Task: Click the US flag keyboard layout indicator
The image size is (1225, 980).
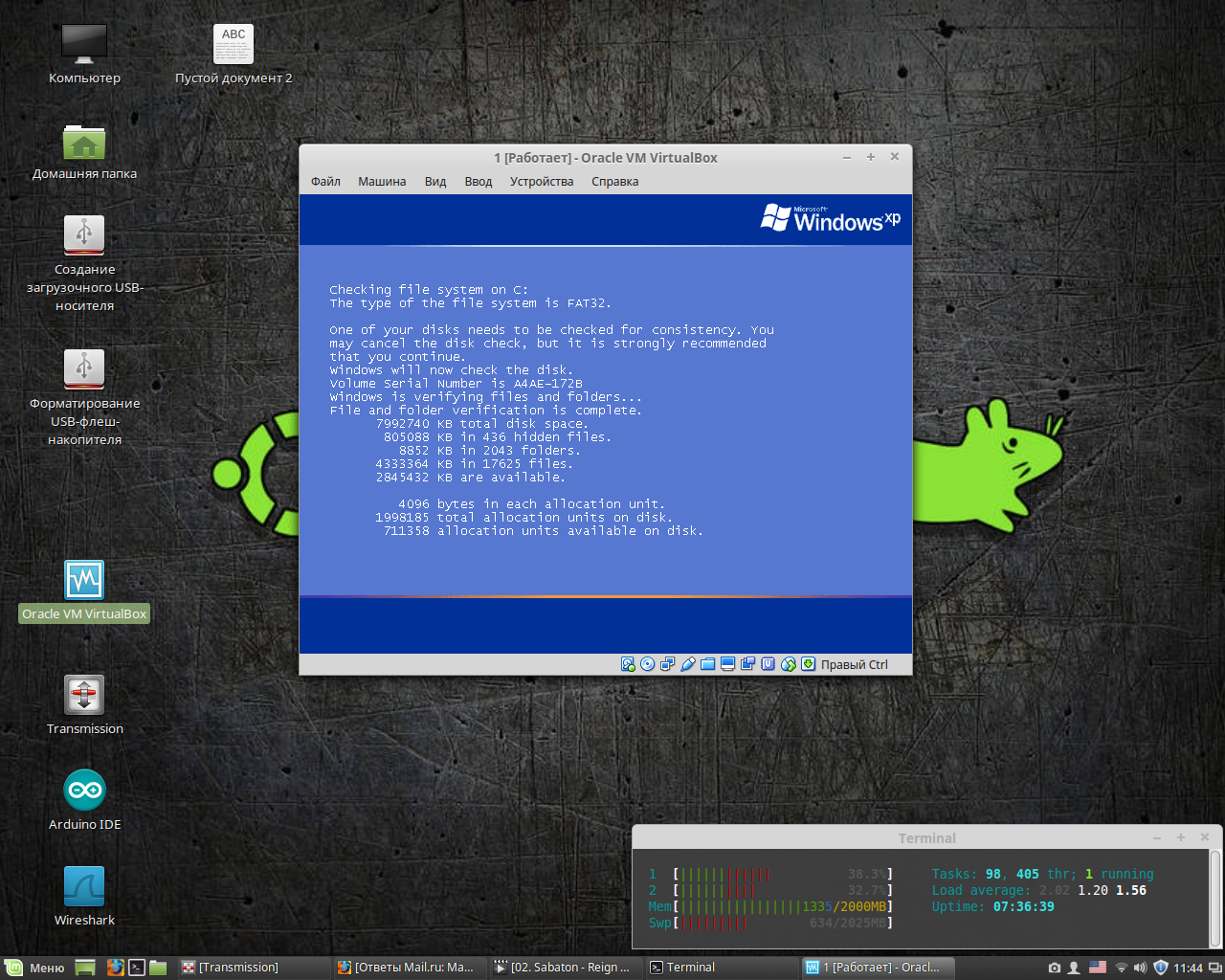Action: tap(1098, 968)
